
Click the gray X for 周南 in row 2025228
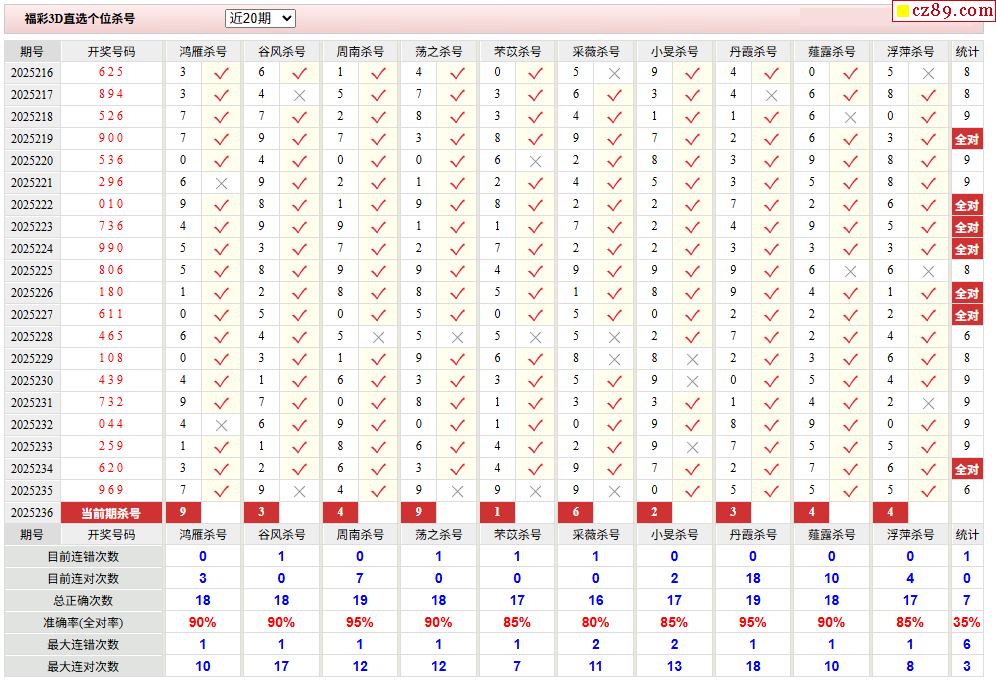click(379, 337)
